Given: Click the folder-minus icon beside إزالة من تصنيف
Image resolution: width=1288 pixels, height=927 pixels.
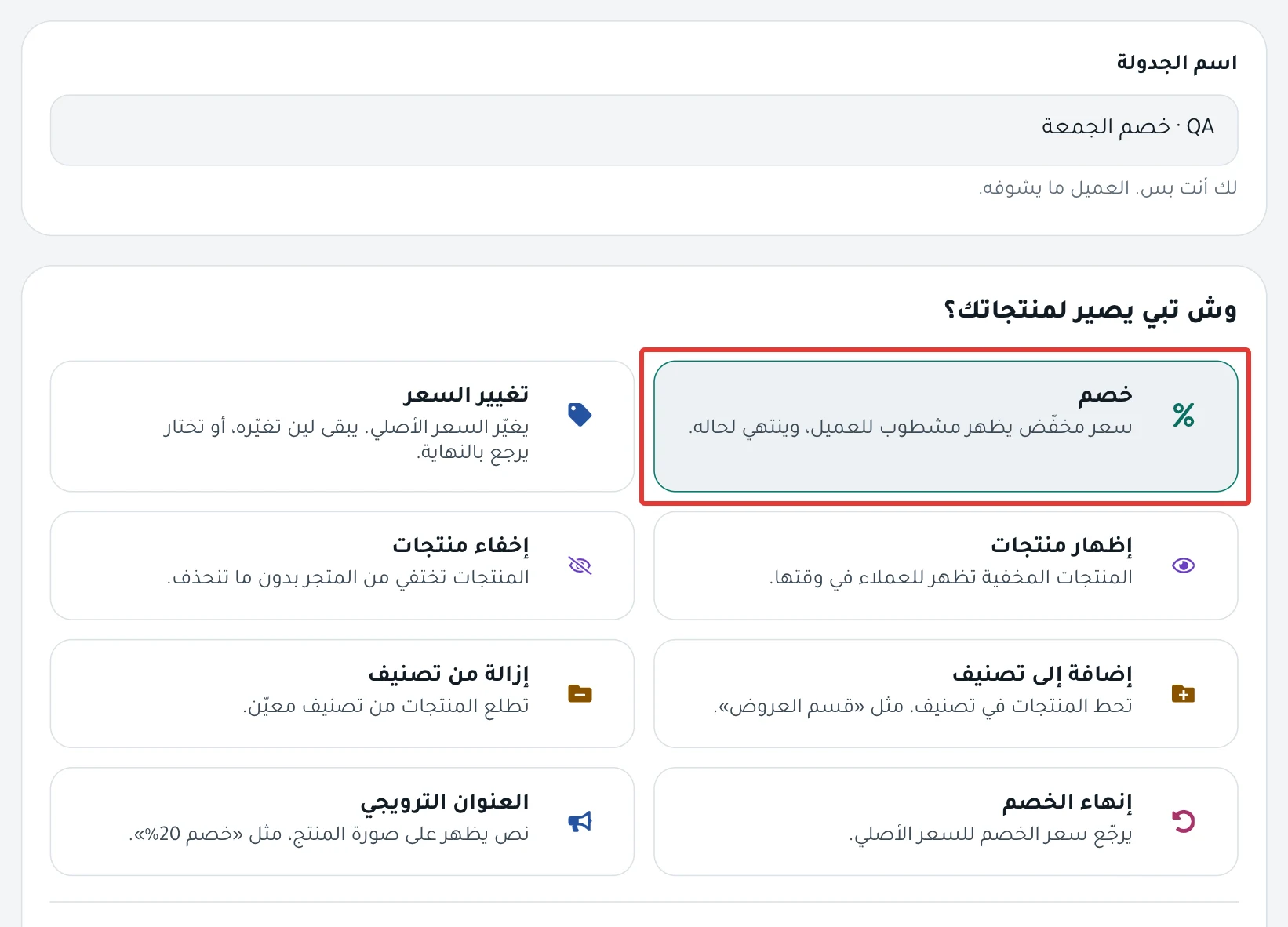Looking at the screenshot, I should click(x=580, y=693).
